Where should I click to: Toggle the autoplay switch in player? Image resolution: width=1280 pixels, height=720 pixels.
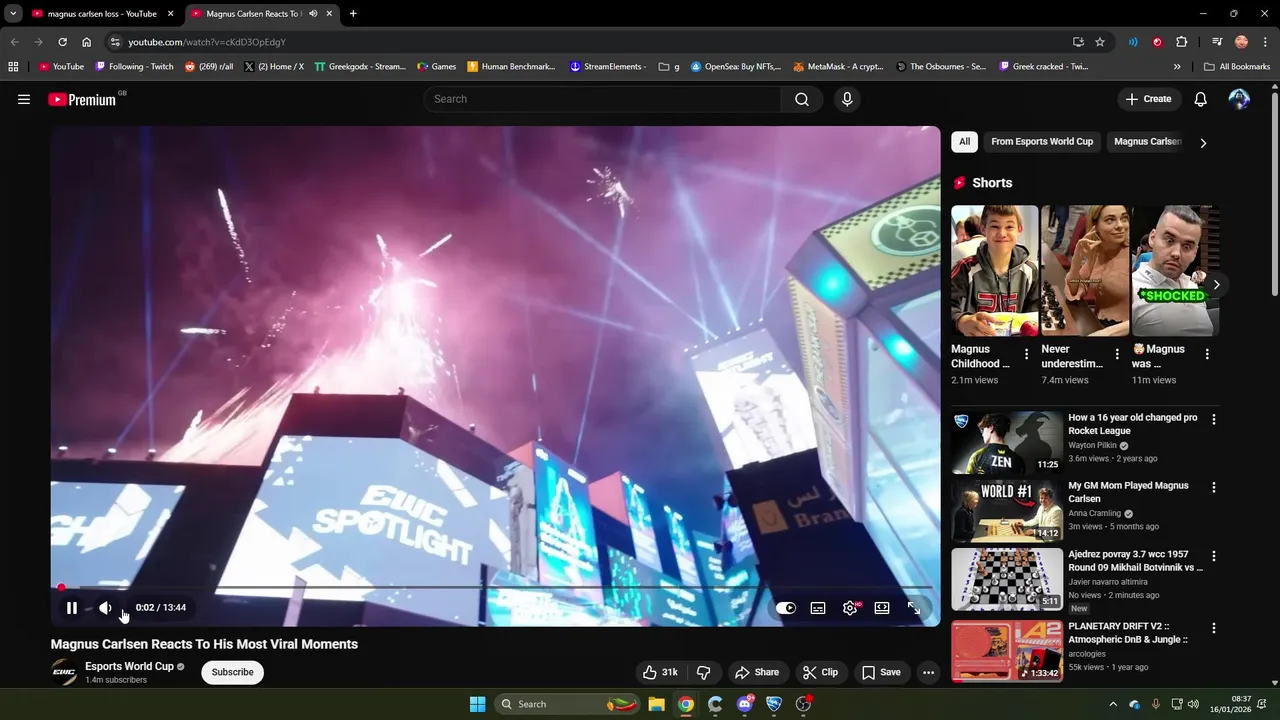(786, 608)
